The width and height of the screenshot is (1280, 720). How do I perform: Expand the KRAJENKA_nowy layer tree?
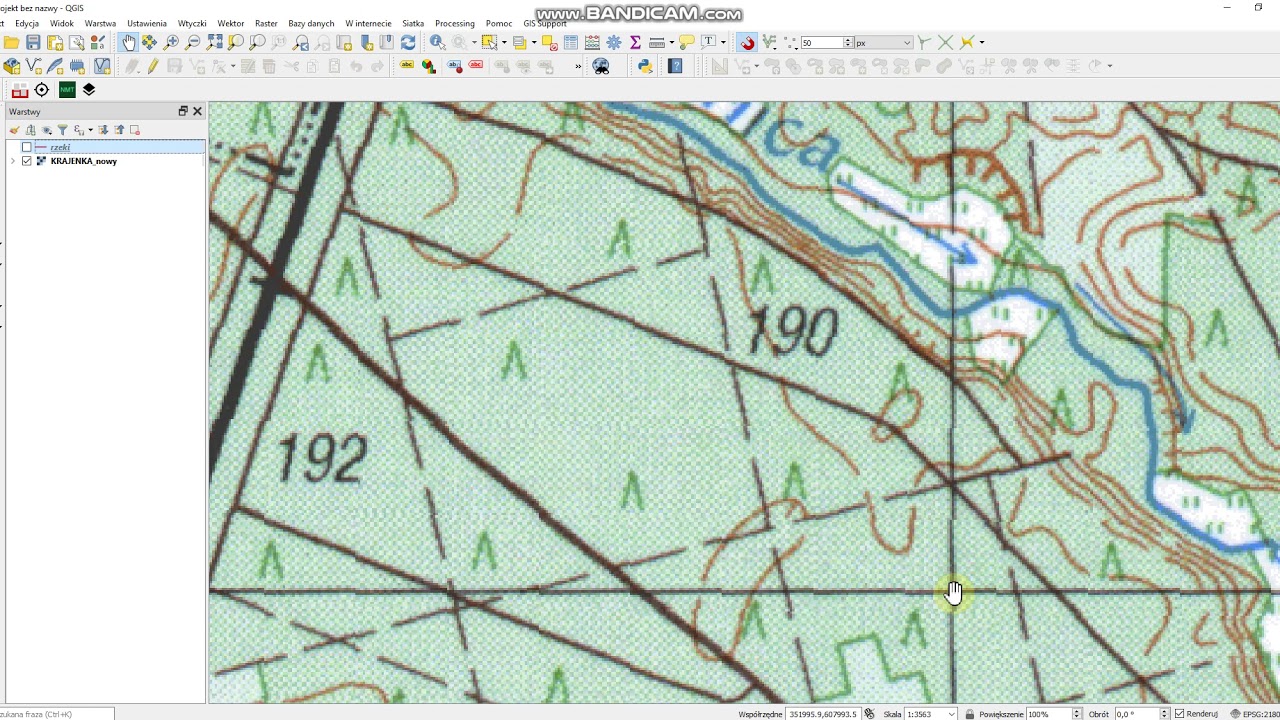point(12,161)
